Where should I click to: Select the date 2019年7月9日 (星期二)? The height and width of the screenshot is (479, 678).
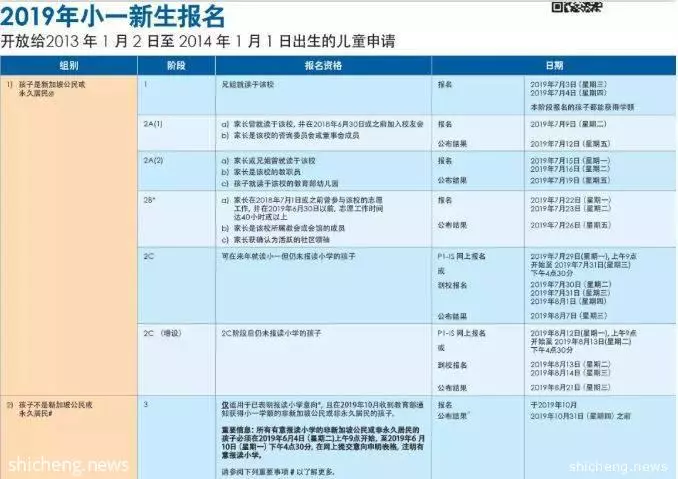pos(569,124)
